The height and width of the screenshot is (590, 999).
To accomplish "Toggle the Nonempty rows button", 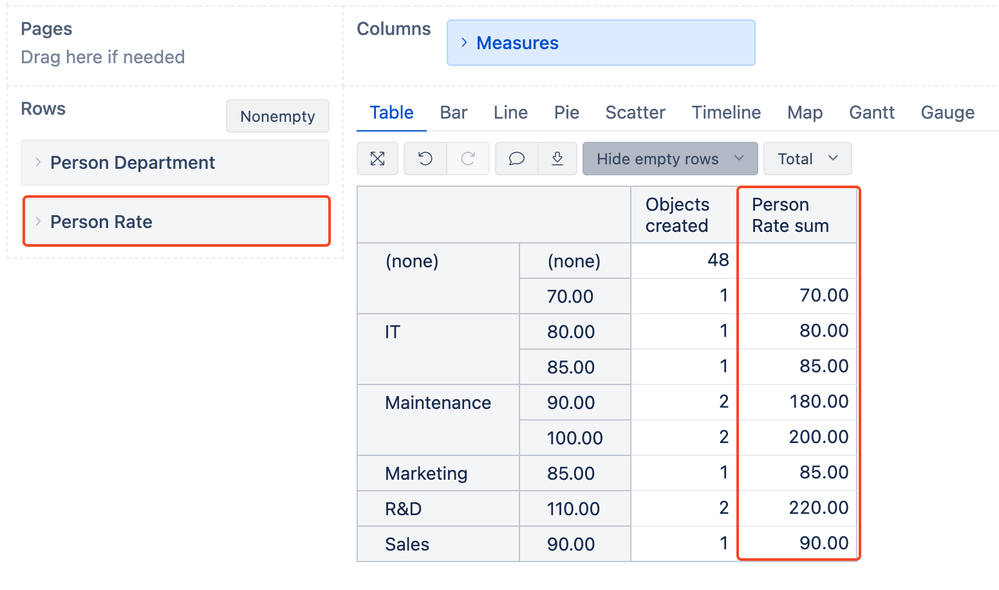I will click(x=277, y=116).
